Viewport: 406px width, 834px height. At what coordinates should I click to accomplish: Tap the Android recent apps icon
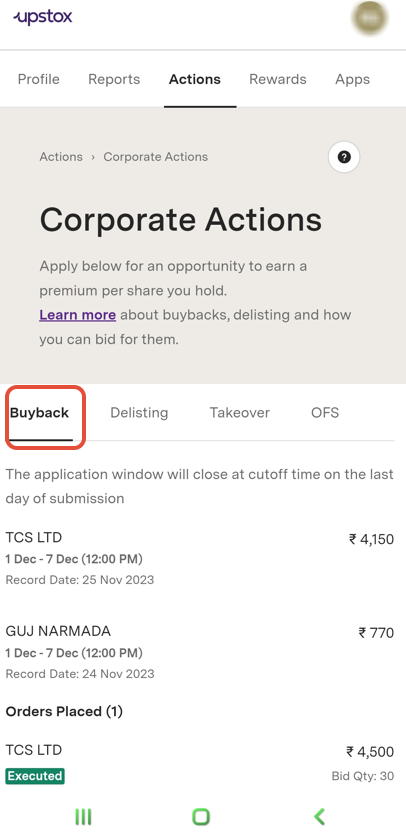tap(83, 816)
